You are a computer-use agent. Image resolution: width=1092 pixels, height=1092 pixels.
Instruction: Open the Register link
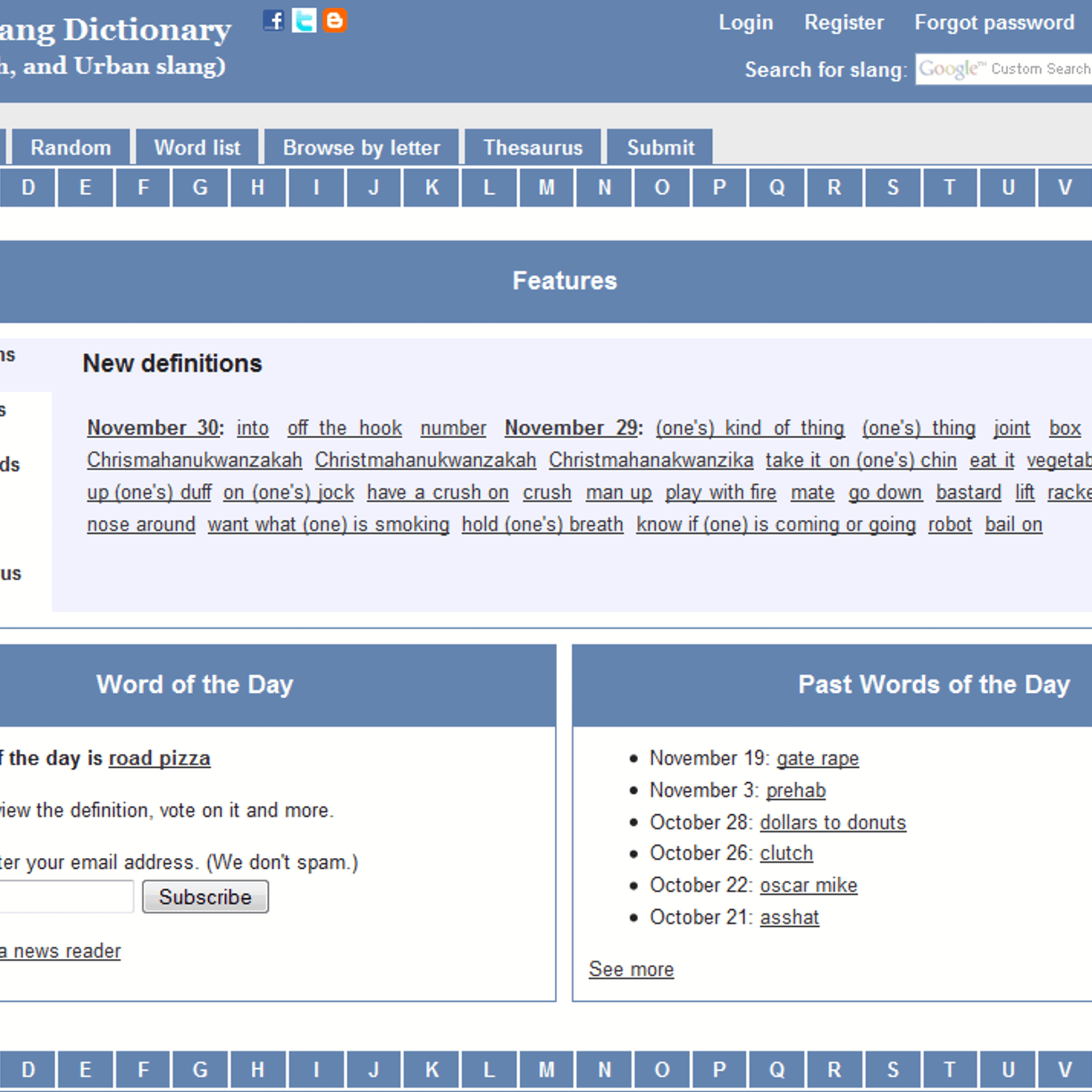844,23
